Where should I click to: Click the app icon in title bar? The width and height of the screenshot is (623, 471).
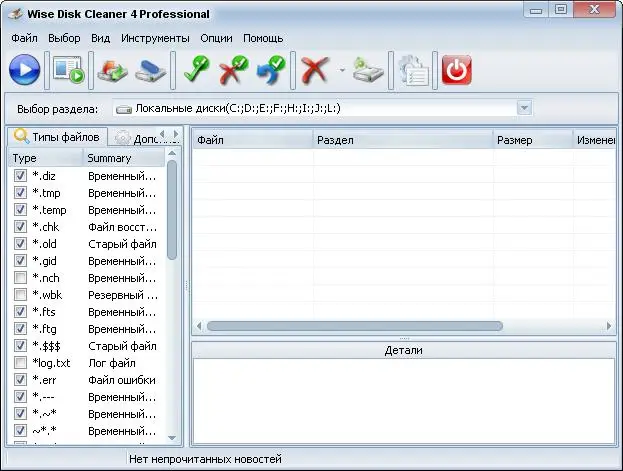click(x=16, y=14)
